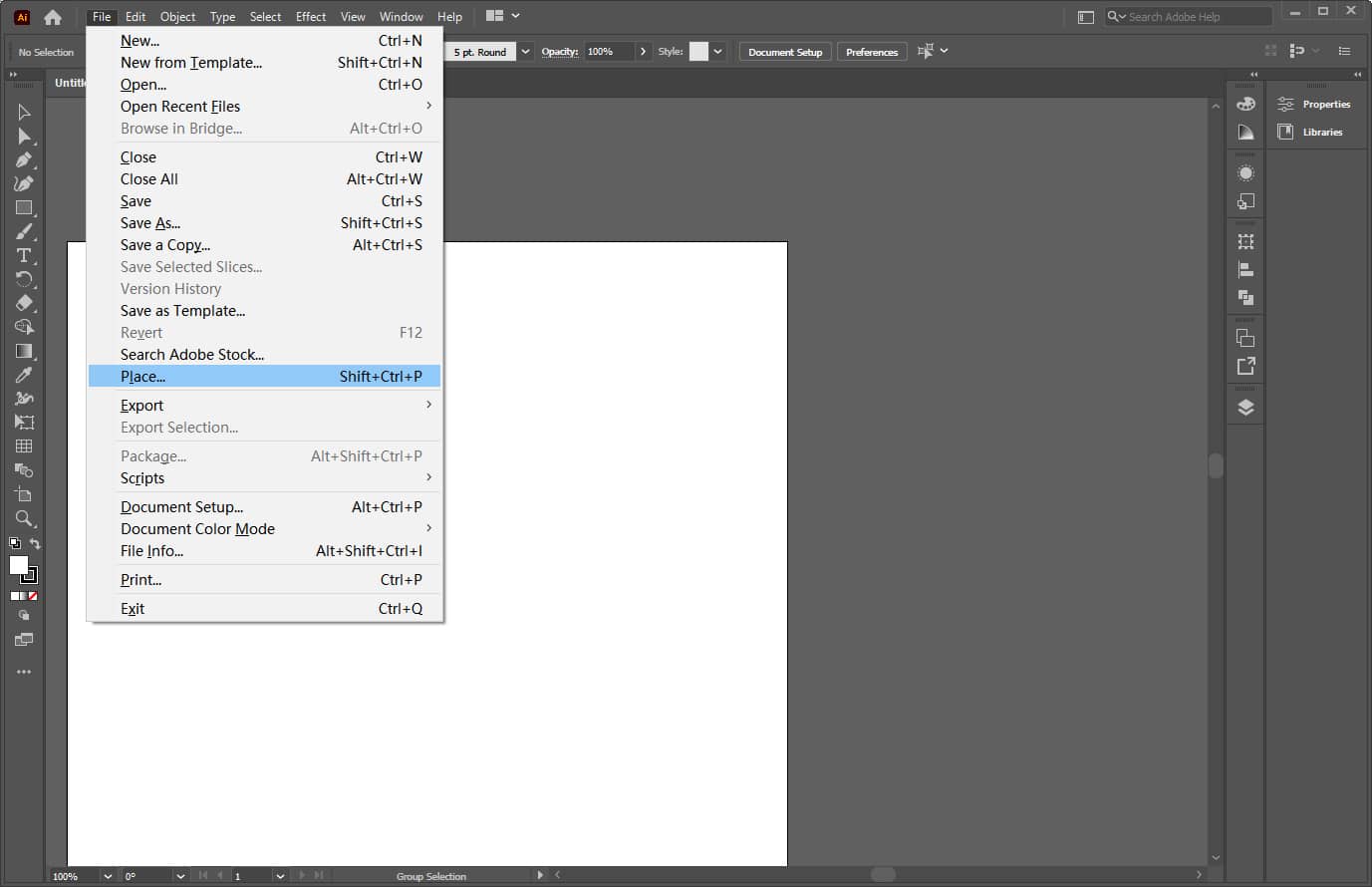The height and width of the screenshot is (887, 1372).
Task: Open the zoom level dropdown at 100%
Action: coord(107,876)
